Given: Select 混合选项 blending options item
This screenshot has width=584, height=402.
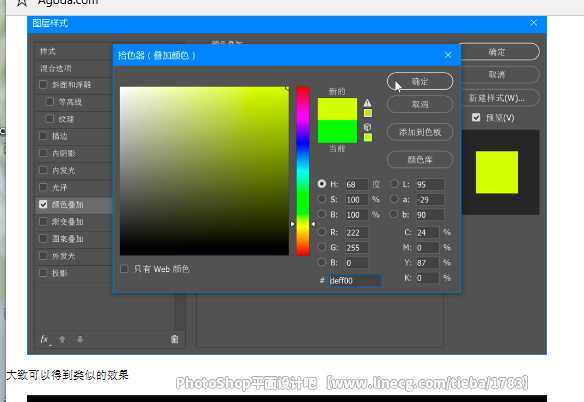Looking at the screenshot, I should [74, 69].
